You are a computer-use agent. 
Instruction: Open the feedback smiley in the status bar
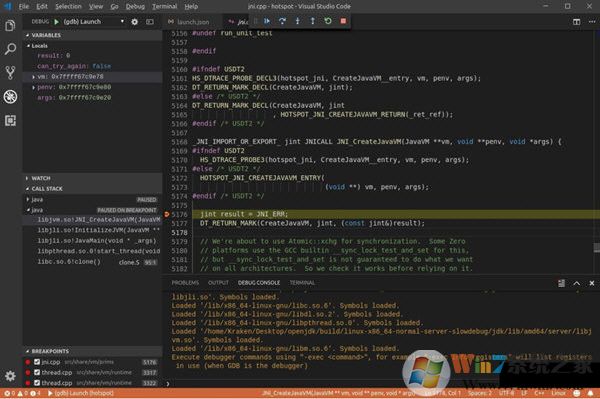(x=577, y=393)
